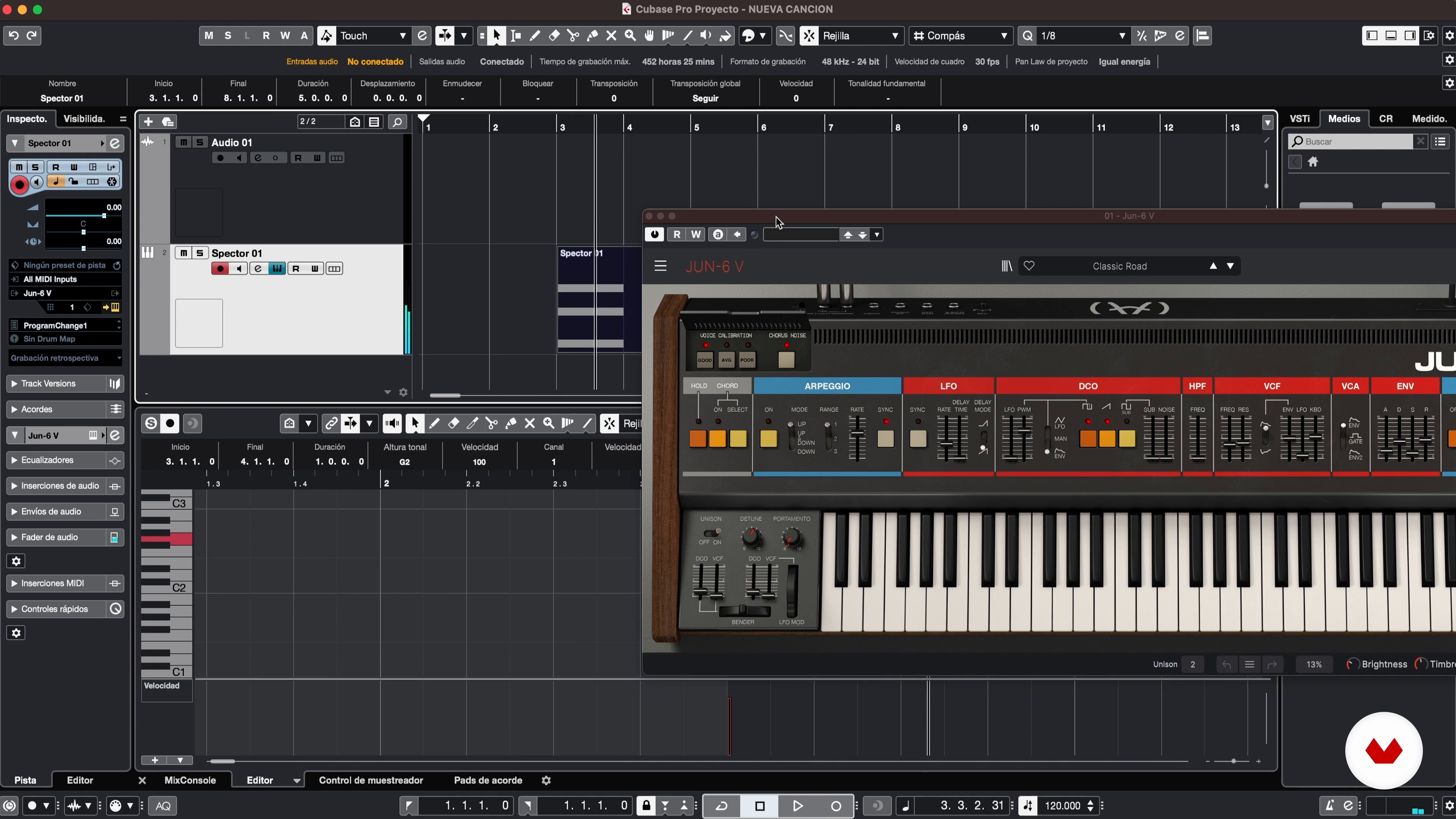Toggle the metronome click icon in transport
Image resolution: width=1456 pixels, height=819 pixels.
pyautogui.click(x=1329, y=806)
